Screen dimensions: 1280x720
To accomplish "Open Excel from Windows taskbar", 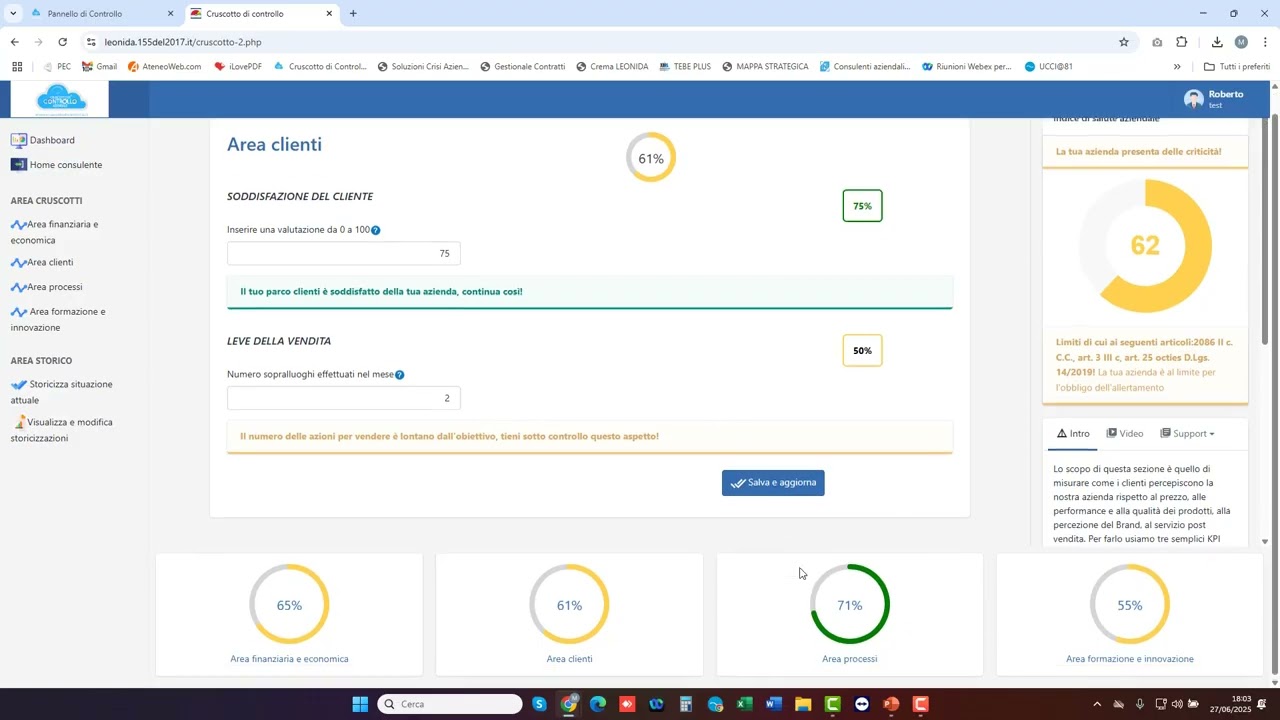I will (x=744, y=704).
